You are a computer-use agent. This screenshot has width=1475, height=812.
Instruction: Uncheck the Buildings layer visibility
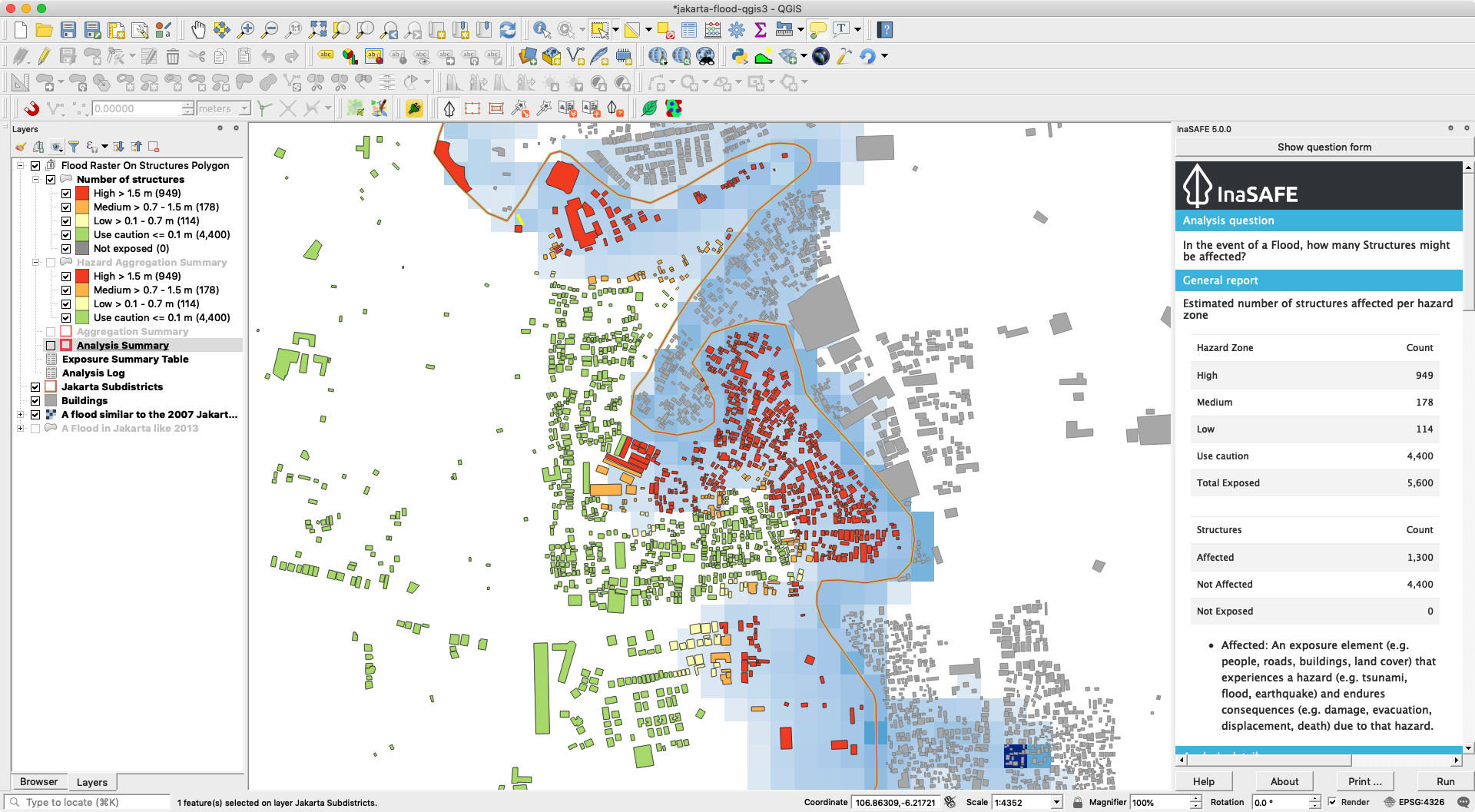click(35, 401)
